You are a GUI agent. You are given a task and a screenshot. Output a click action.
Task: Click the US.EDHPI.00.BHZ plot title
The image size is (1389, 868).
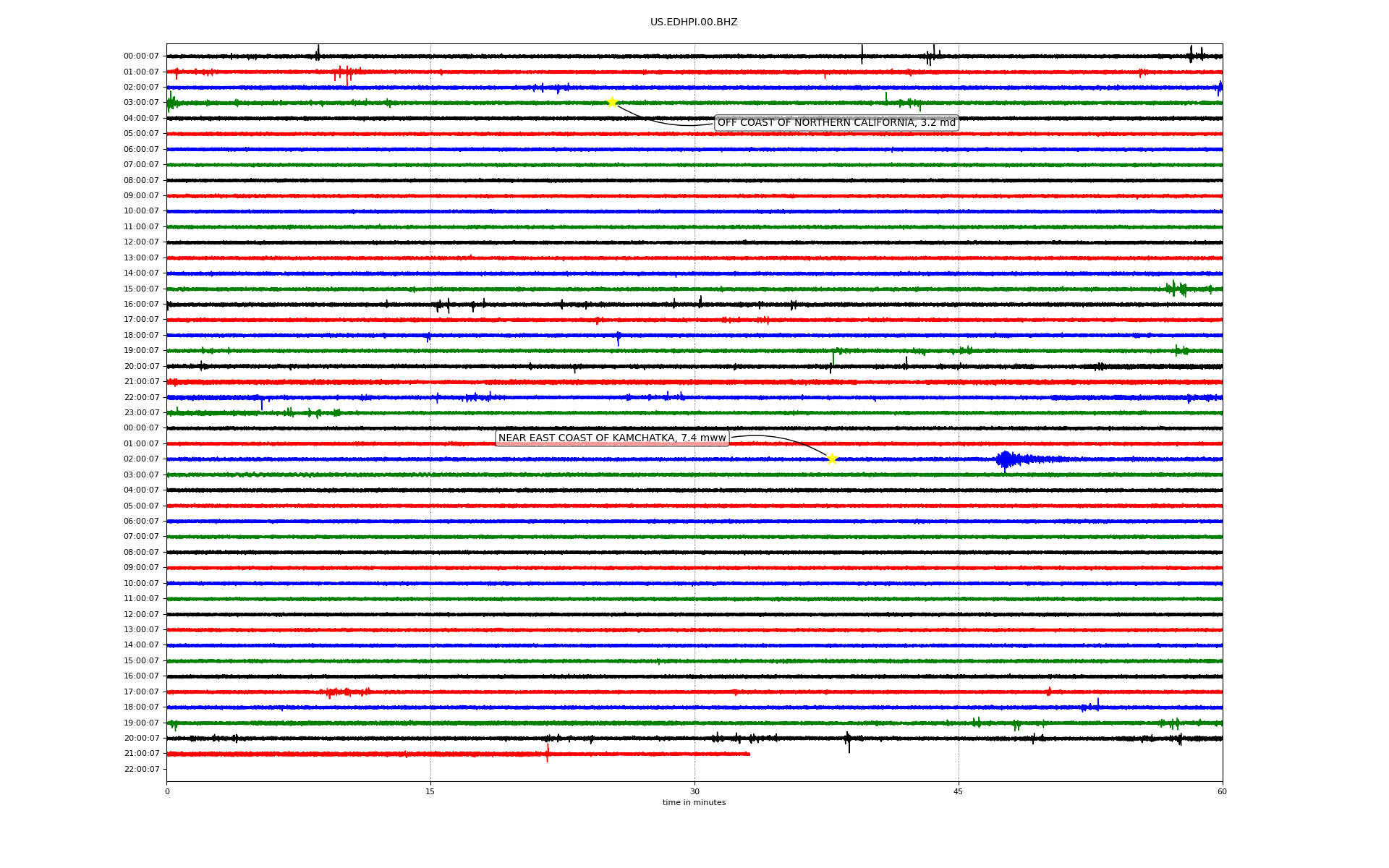(694, 22)
